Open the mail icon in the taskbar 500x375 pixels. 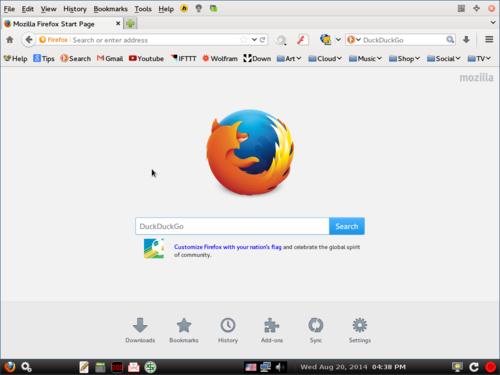tap(134, 367)
